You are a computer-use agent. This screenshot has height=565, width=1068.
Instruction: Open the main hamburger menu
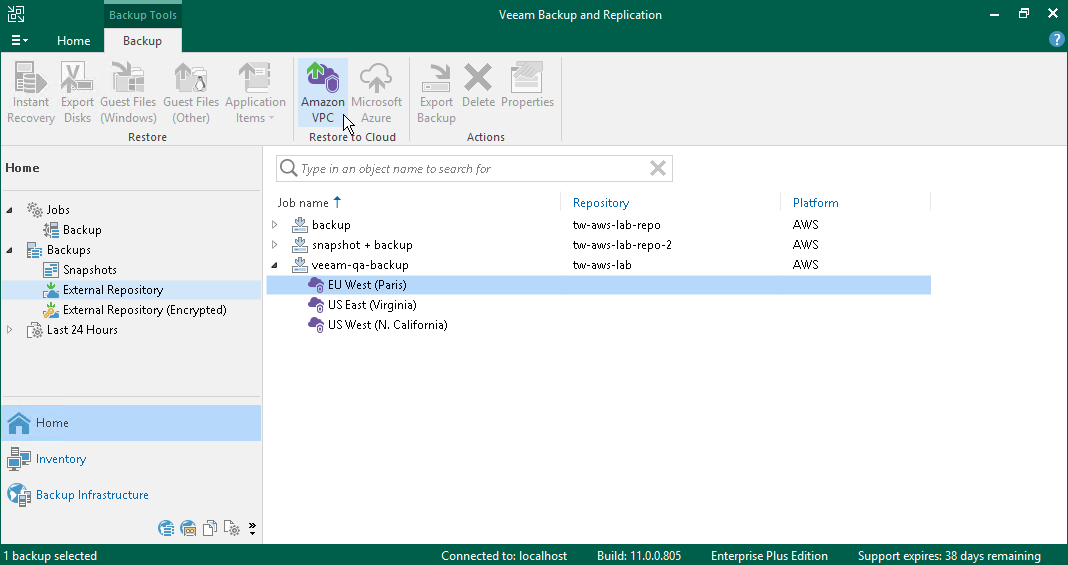click(x=19, y=41)
